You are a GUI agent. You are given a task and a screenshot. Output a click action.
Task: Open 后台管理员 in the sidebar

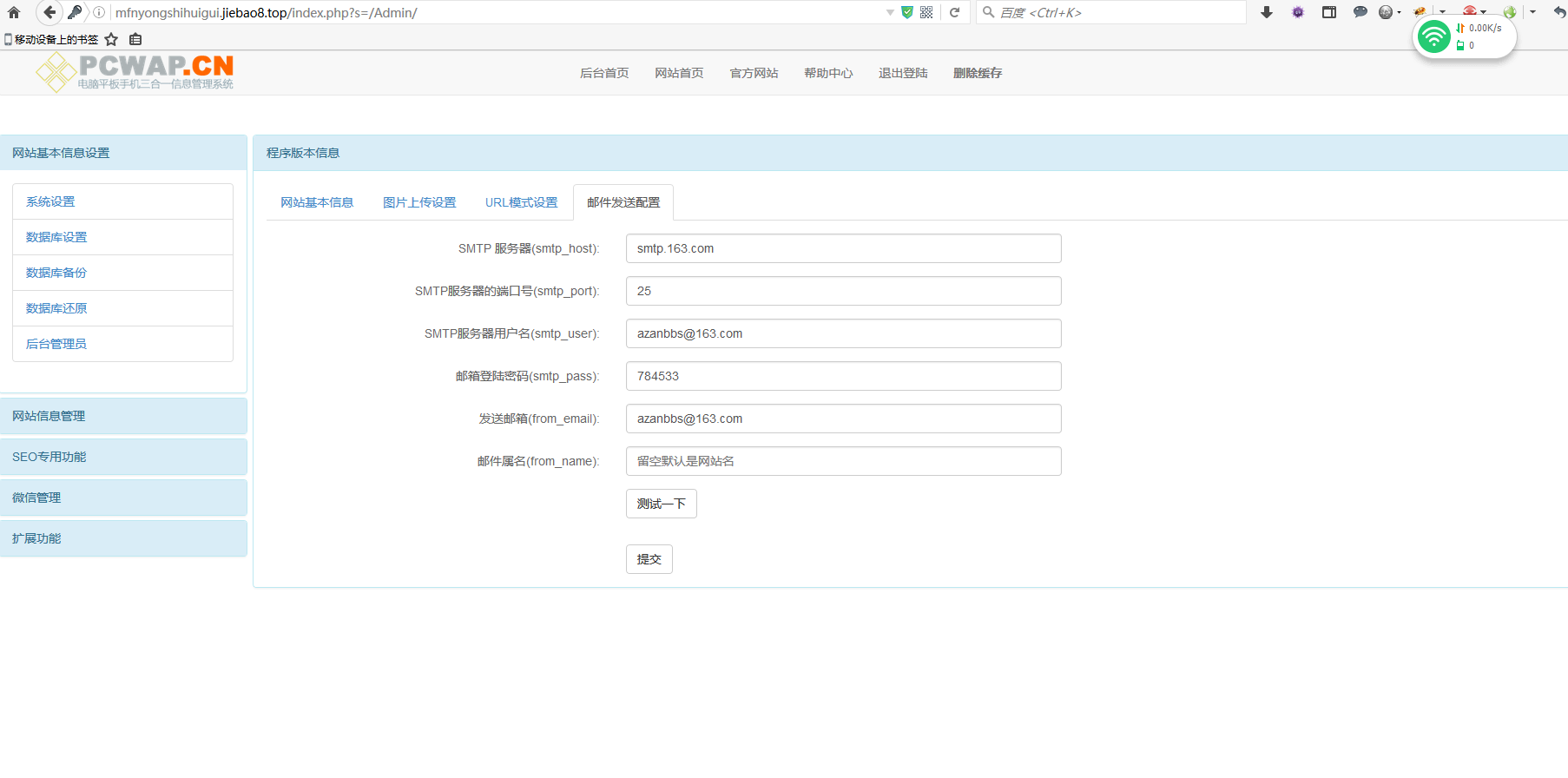[x=122, y=344]
